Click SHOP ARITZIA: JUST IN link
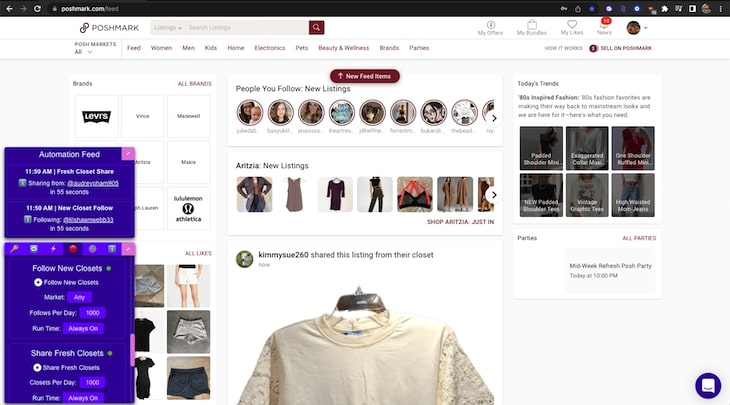This screenshot has width=730, height=405. tap(460, 222)
